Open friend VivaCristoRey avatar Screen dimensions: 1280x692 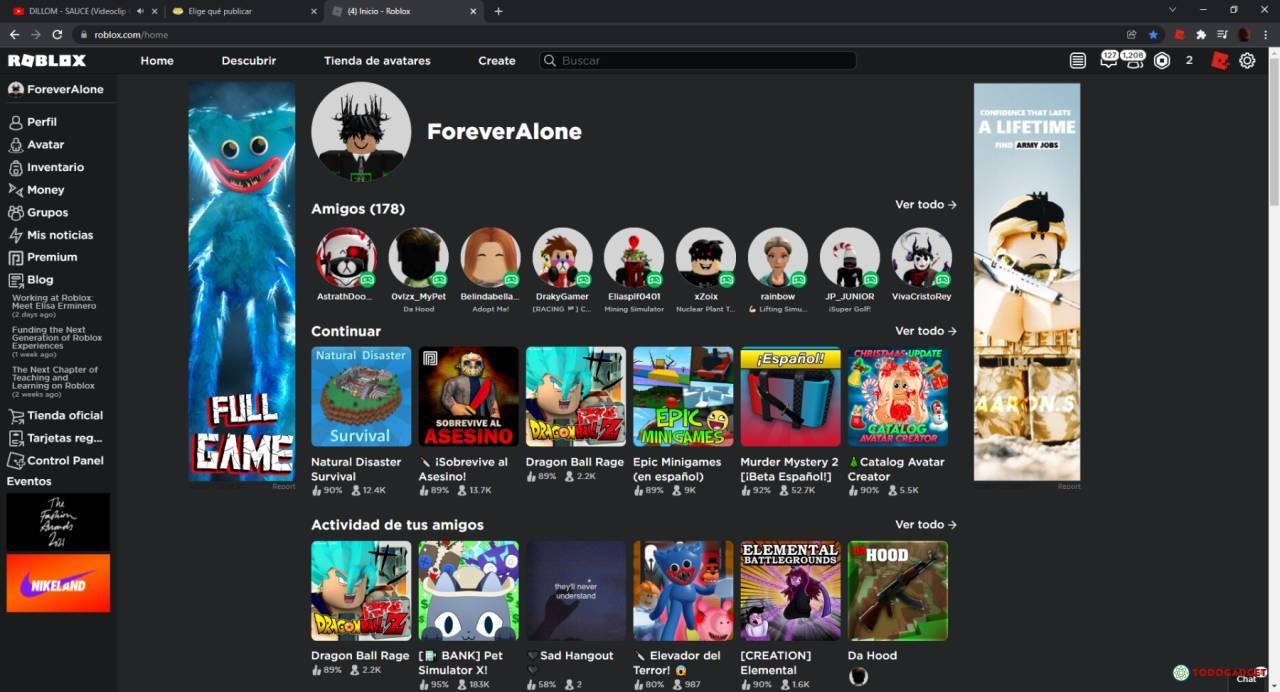click(x=922, y=258)
